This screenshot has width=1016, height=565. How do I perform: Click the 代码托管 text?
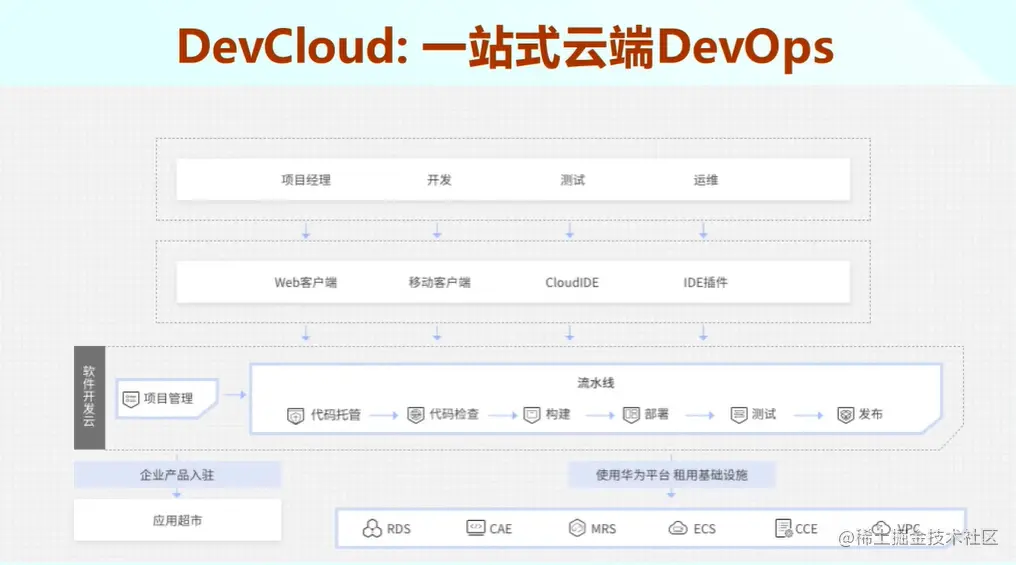[x=335, y=415]
